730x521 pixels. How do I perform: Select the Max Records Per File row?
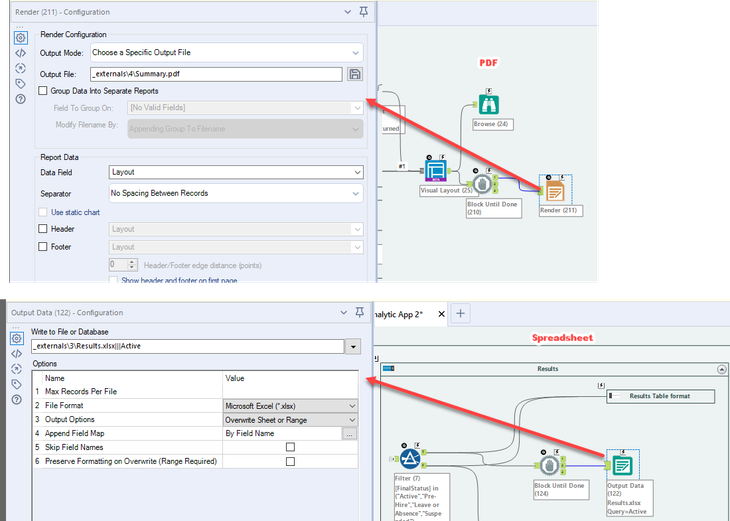[196, 392]
